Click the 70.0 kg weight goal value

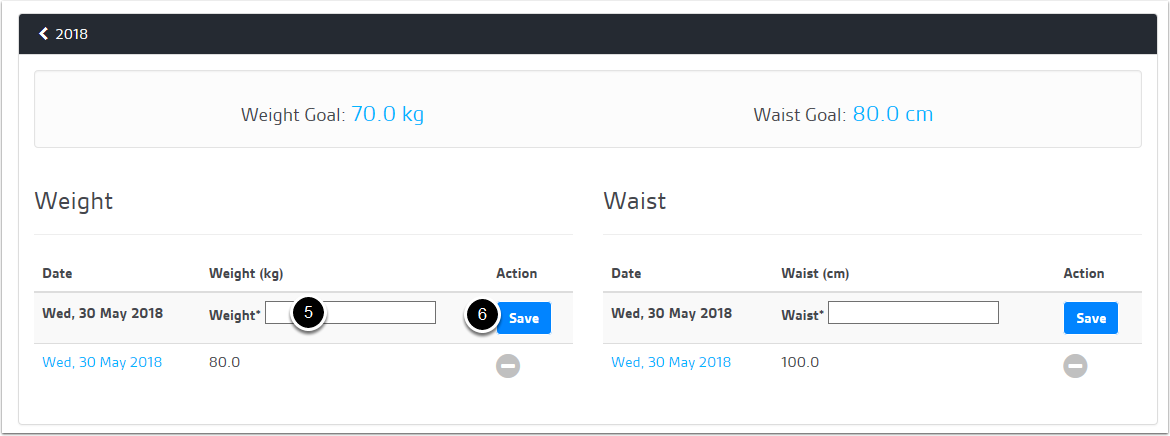coord(387,114)
